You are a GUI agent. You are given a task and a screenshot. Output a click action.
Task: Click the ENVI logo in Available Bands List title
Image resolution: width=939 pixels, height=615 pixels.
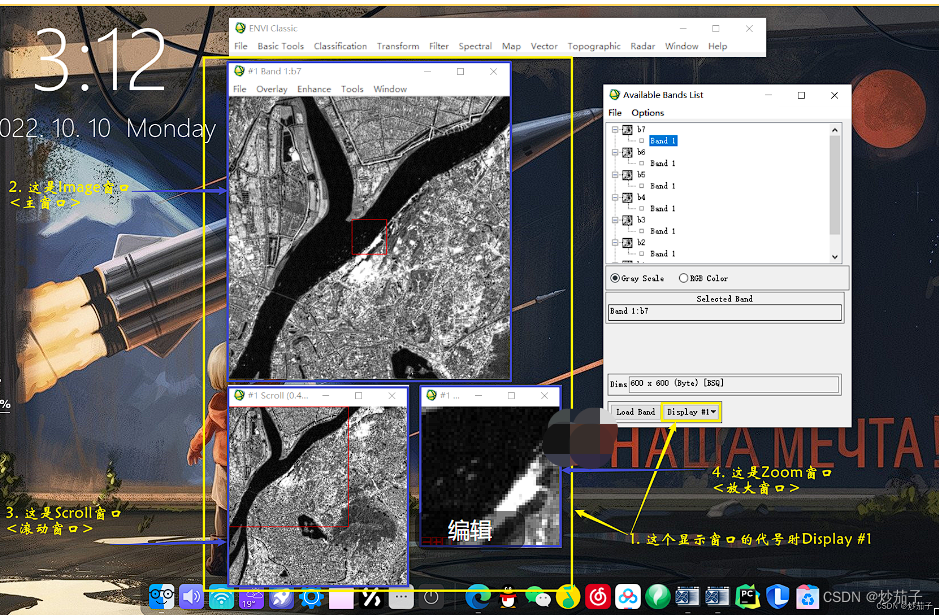614,95
